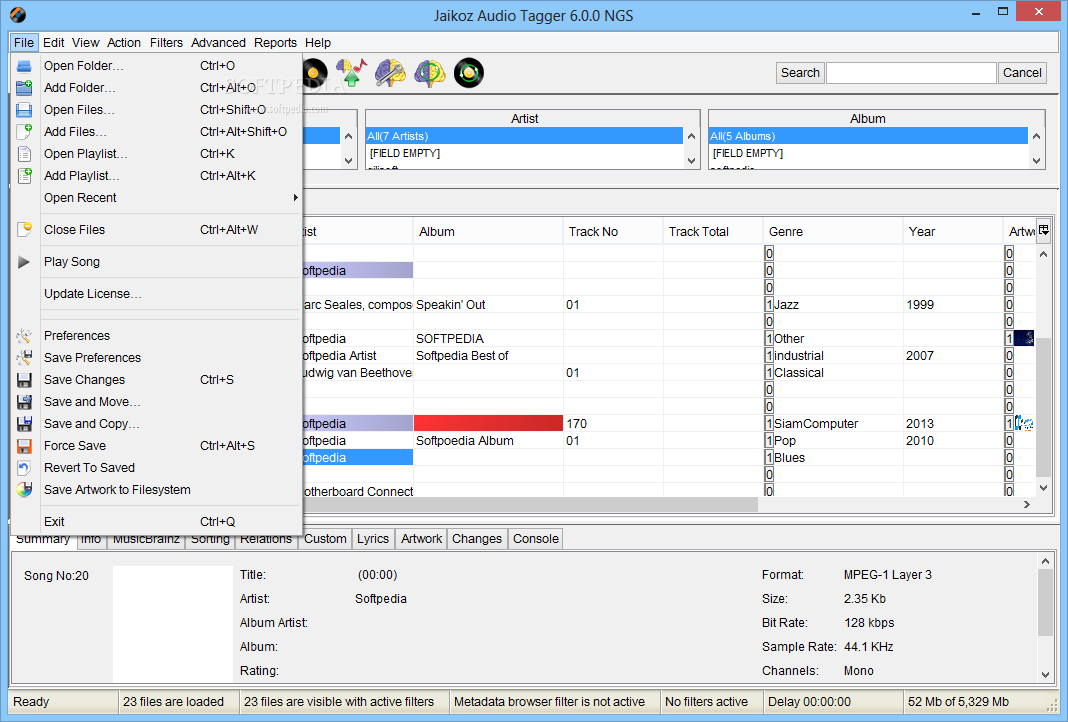This screenshot has width=1068, height=722.
Task: Click the Revert To Saved undo icon
Action: (x=24, y=468)
